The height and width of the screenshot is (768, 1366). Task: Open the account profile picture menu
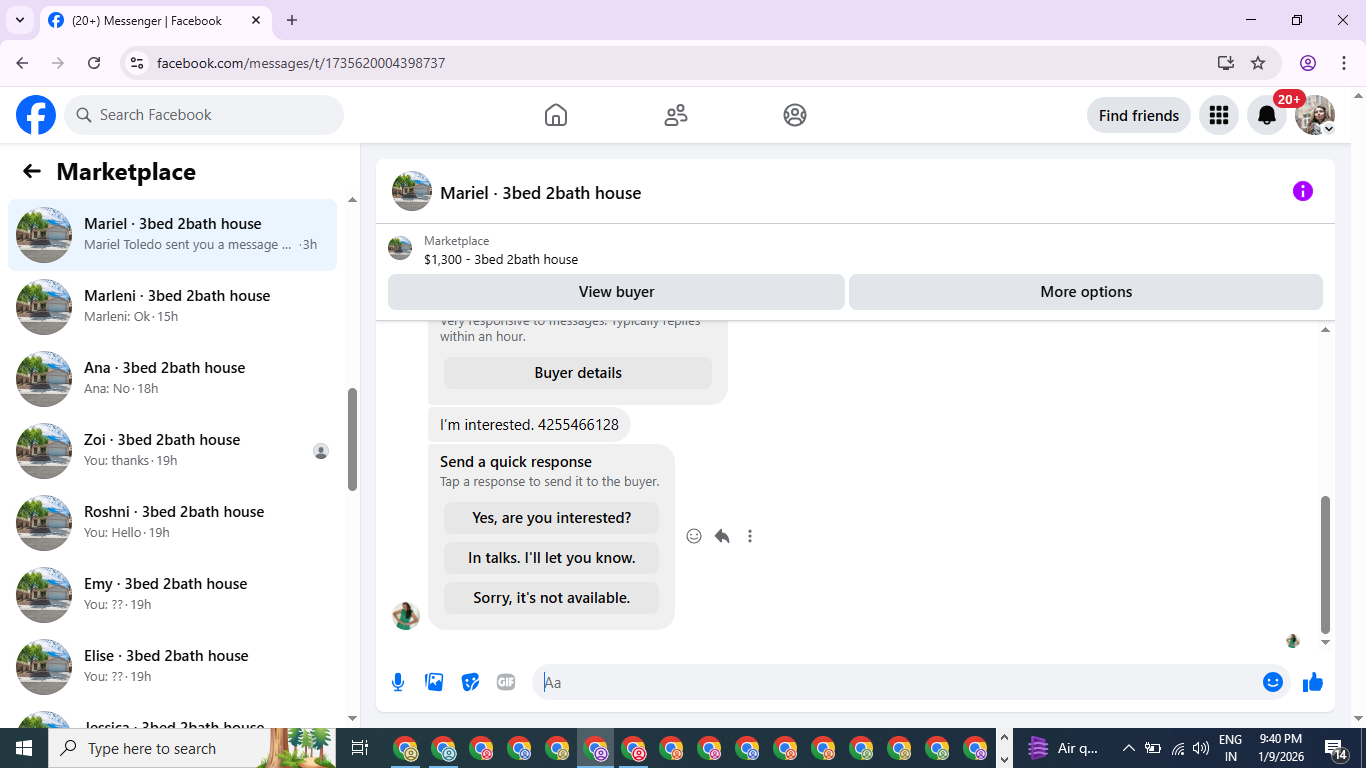tap(1315, 115)
